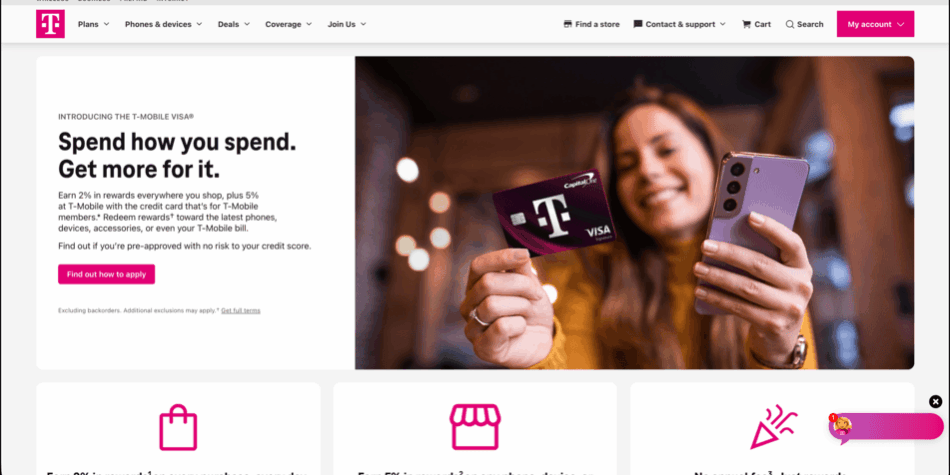Image resolution: width=950 pixels, height=475 pixels.
Task: Open the shopping Cart icon
Action: [746, 24]
